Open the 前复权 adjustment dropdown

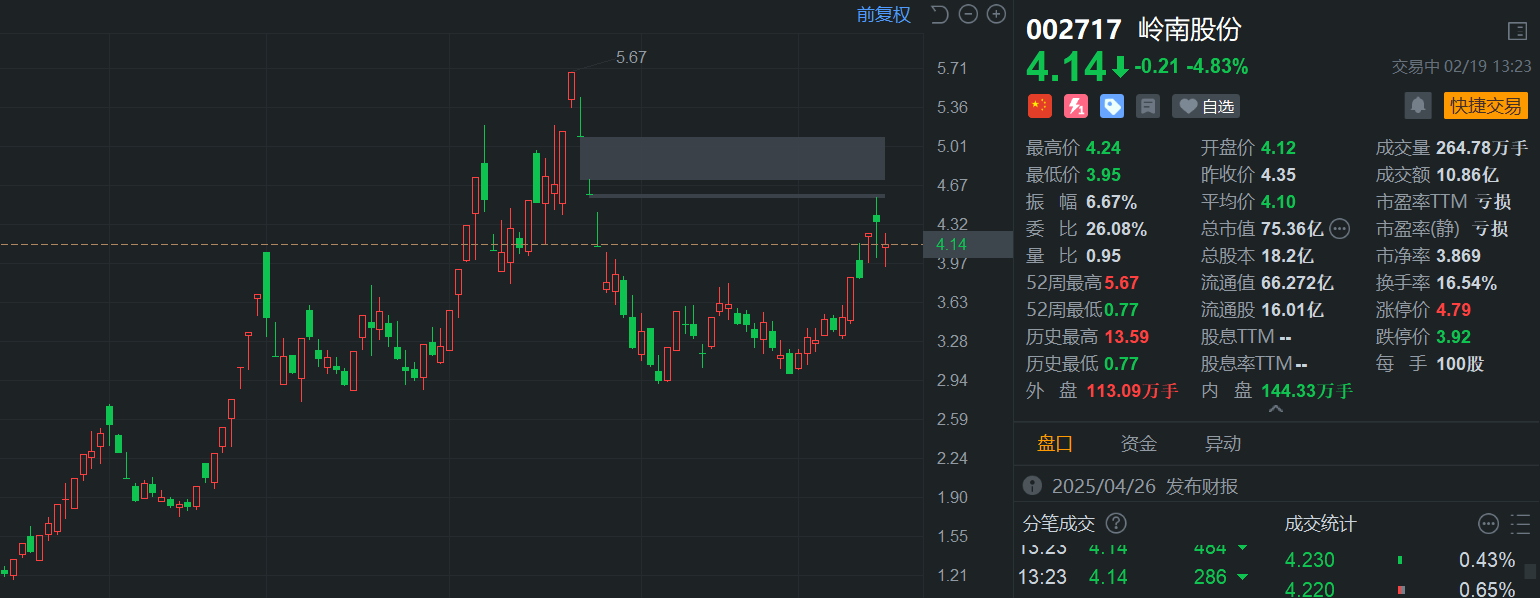[x=884, y=14]
